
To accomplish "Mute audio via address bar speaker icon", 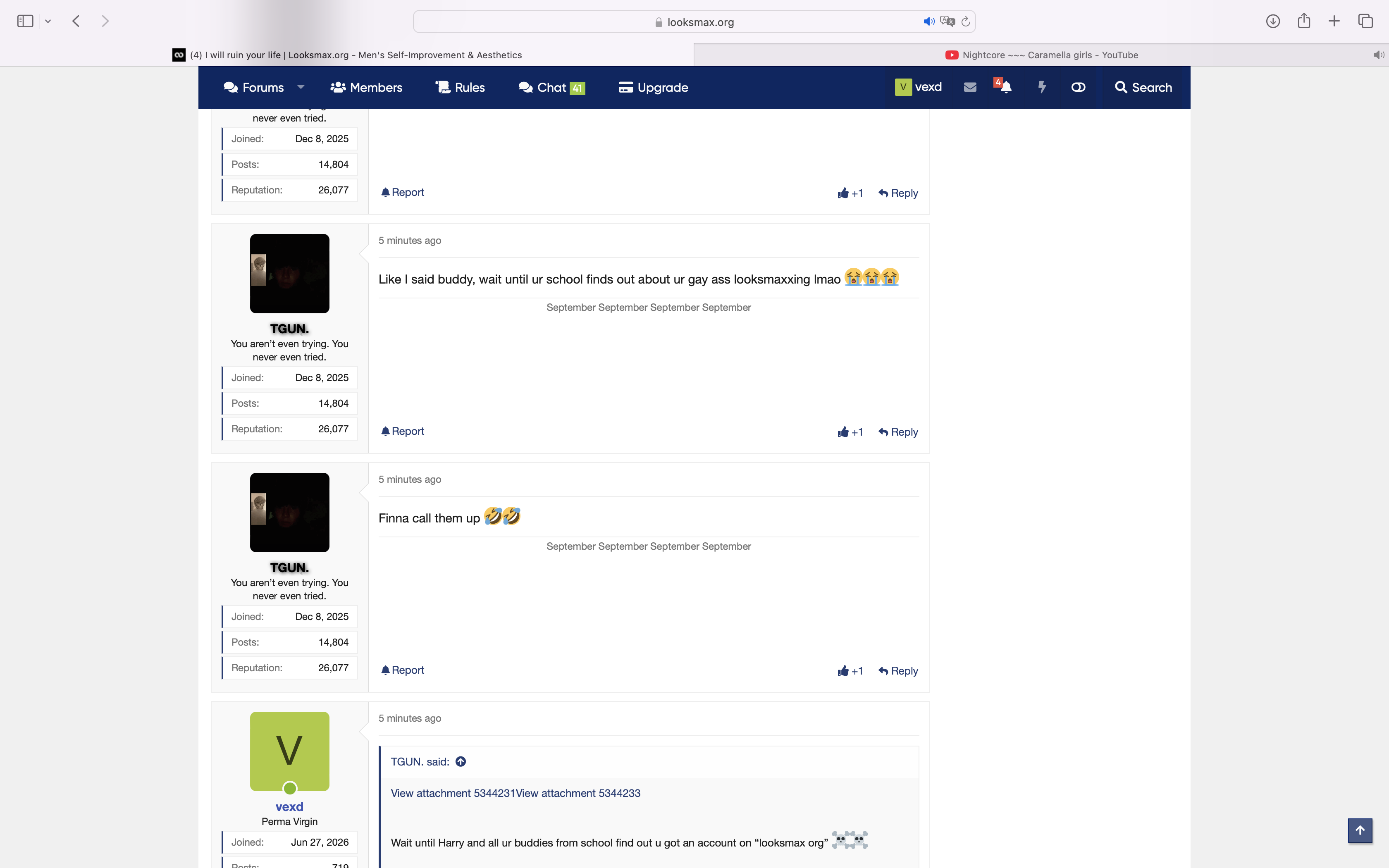I will (x=928, y=22).
